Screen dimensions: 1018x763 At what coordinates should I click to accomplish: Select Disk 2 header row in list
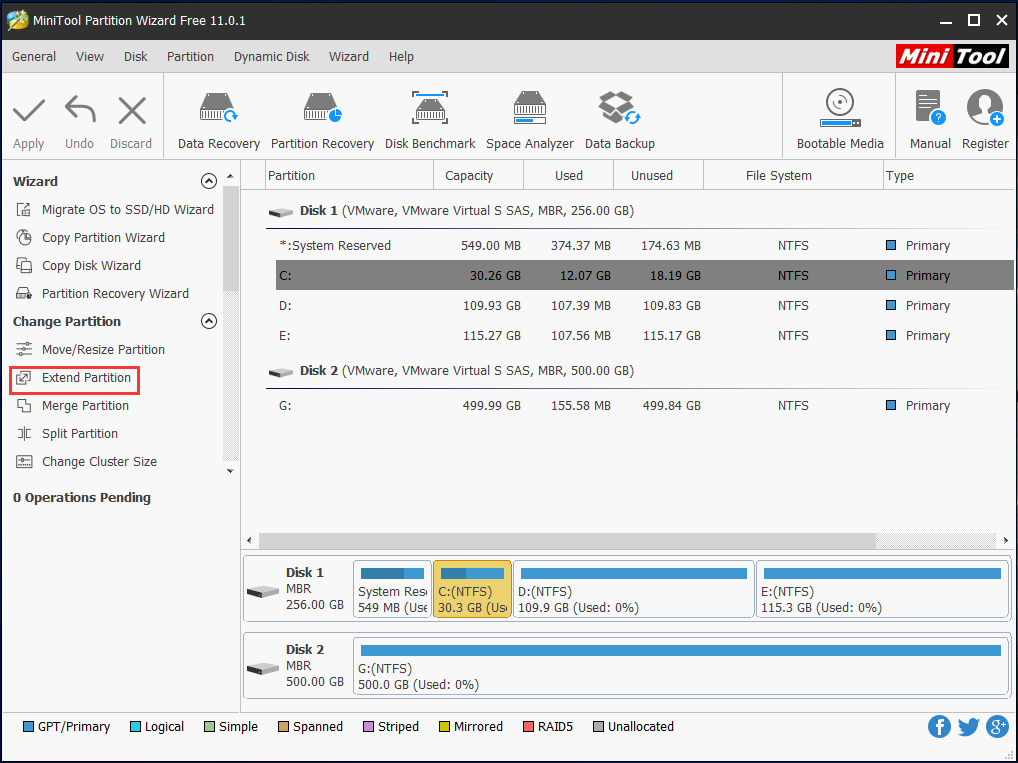(x=639, y=371)
